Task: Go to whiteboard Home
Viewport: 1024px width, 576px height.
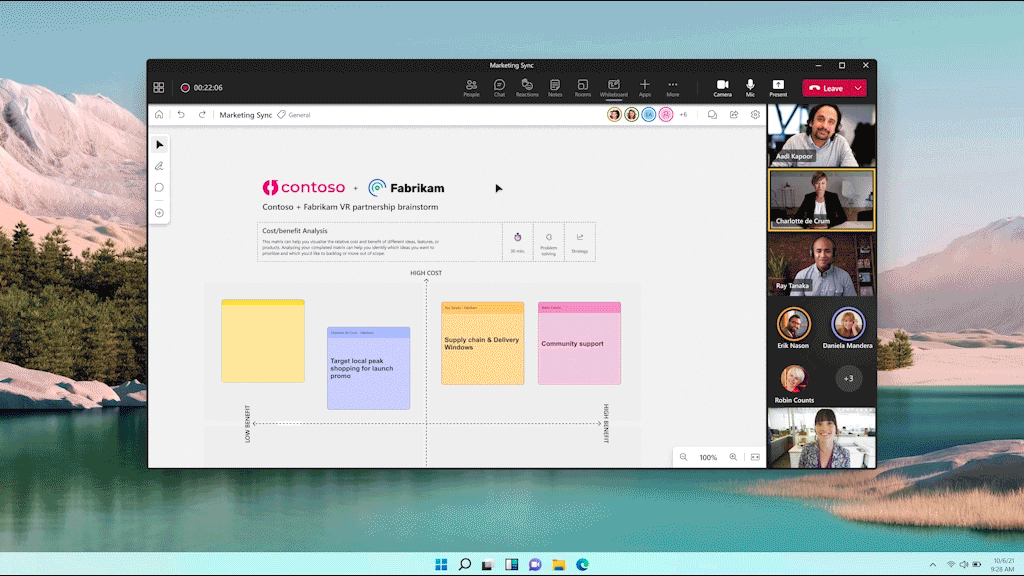Action: coord(159,114)
